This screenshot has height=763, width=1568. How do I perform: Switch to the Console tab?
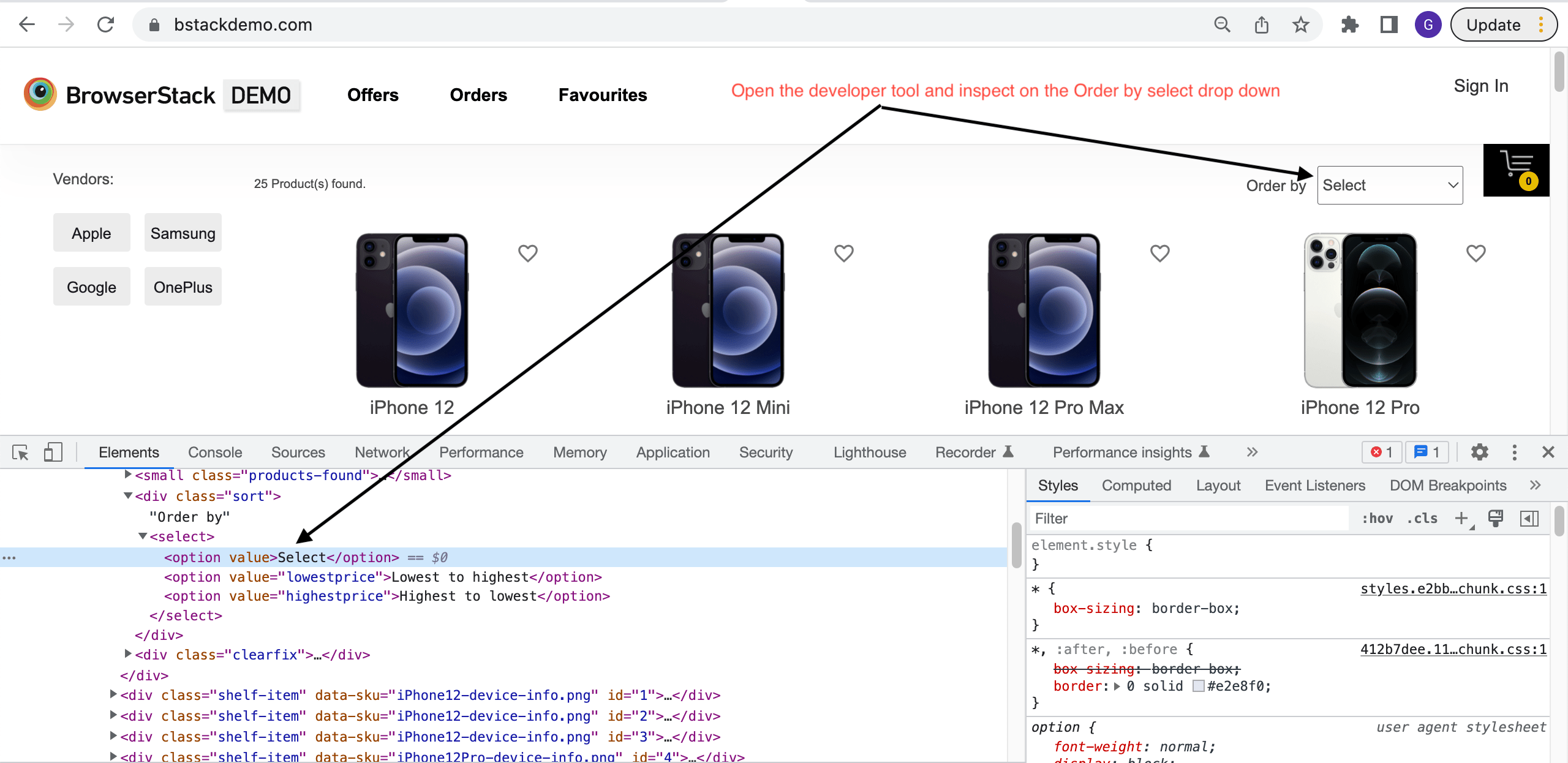(214, 452)
